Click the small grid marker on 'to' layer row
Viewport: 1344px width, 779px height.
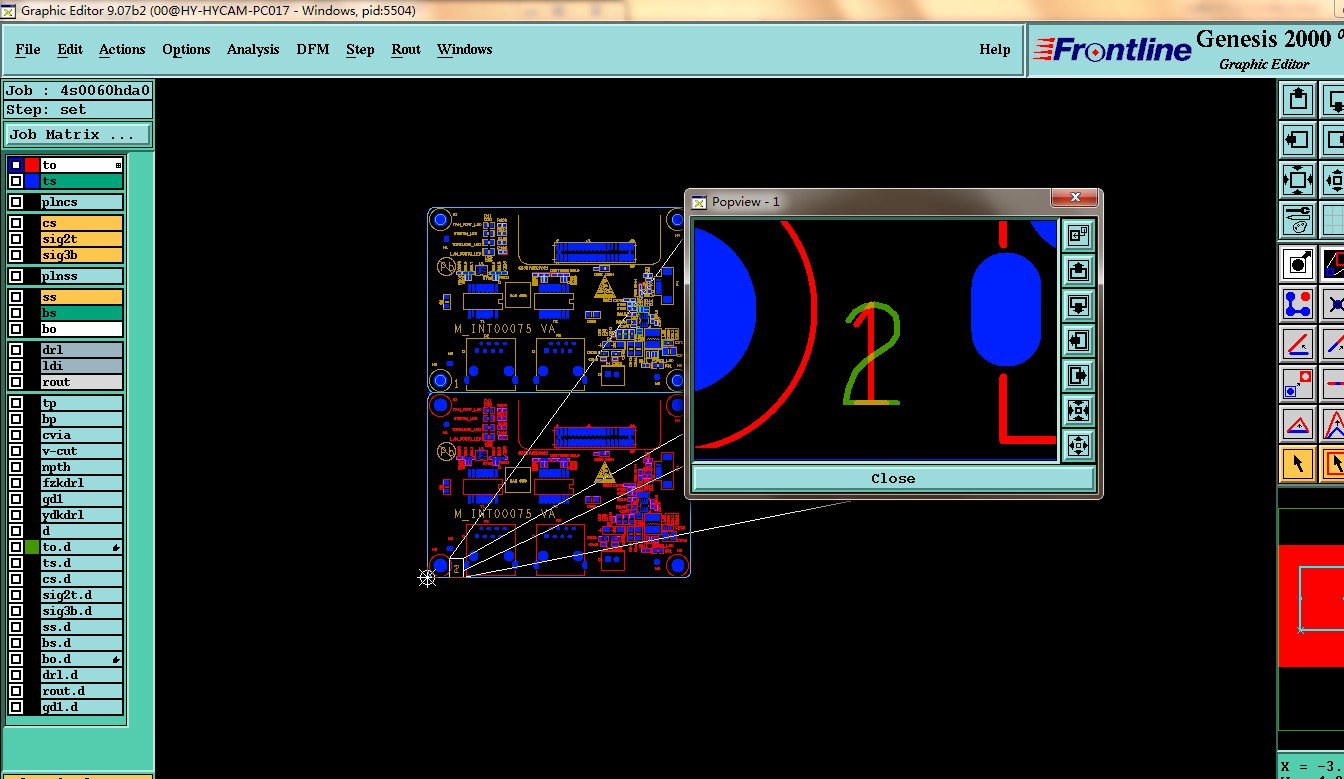coord(118,165)
